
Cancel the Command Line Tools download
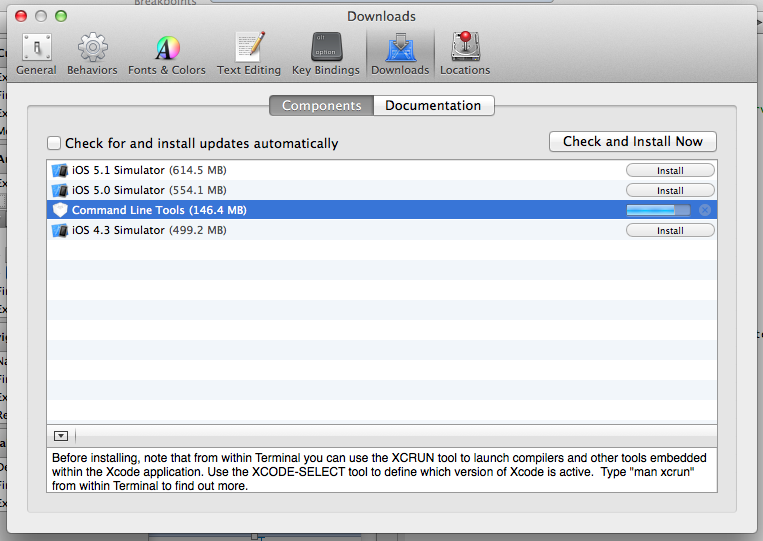(705, 210)
